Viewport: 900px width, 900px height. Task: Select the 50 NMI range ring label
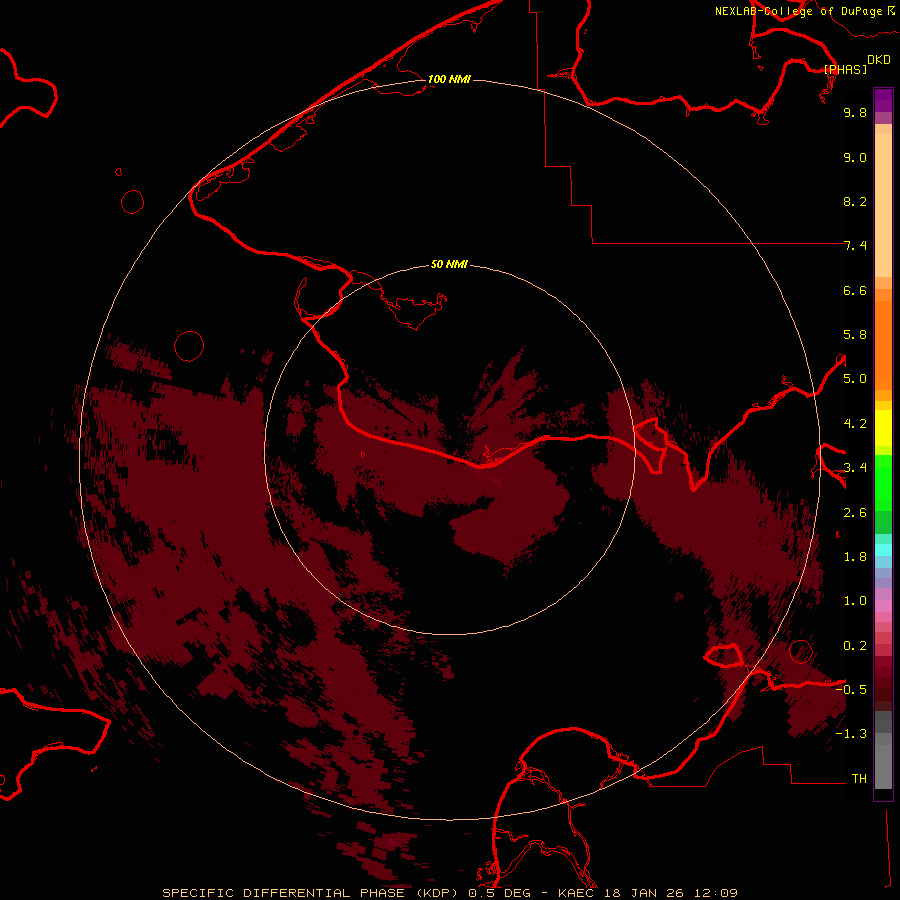coord(449,264)
